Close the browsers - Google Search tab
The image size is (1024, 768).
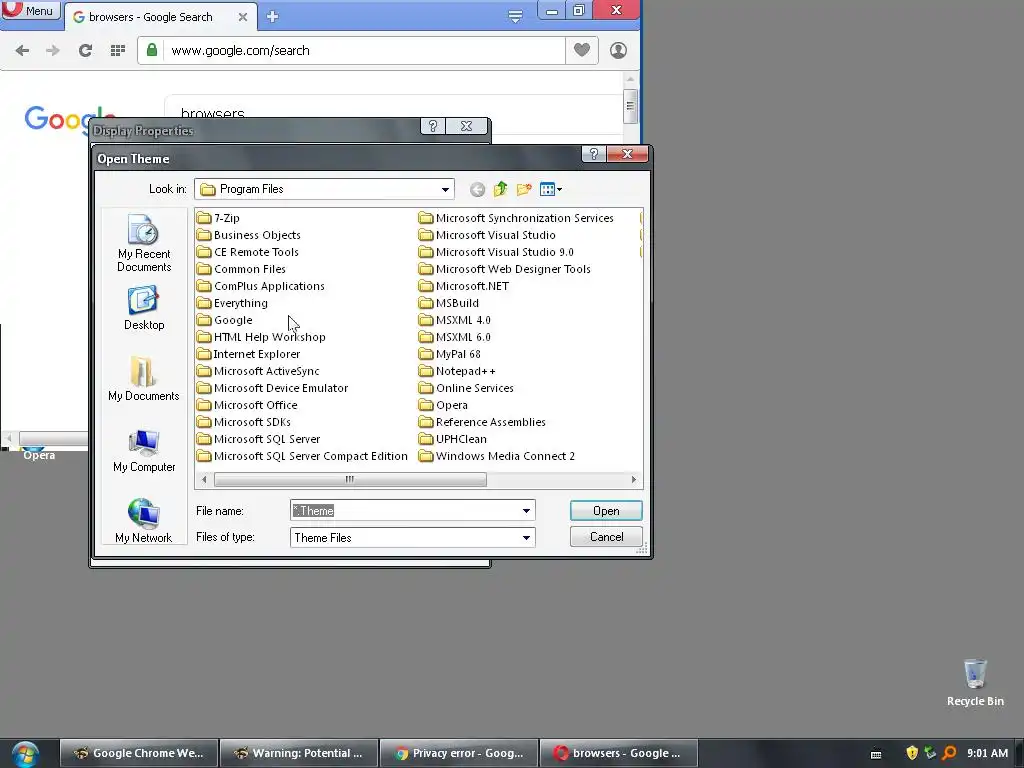point(242,17)
